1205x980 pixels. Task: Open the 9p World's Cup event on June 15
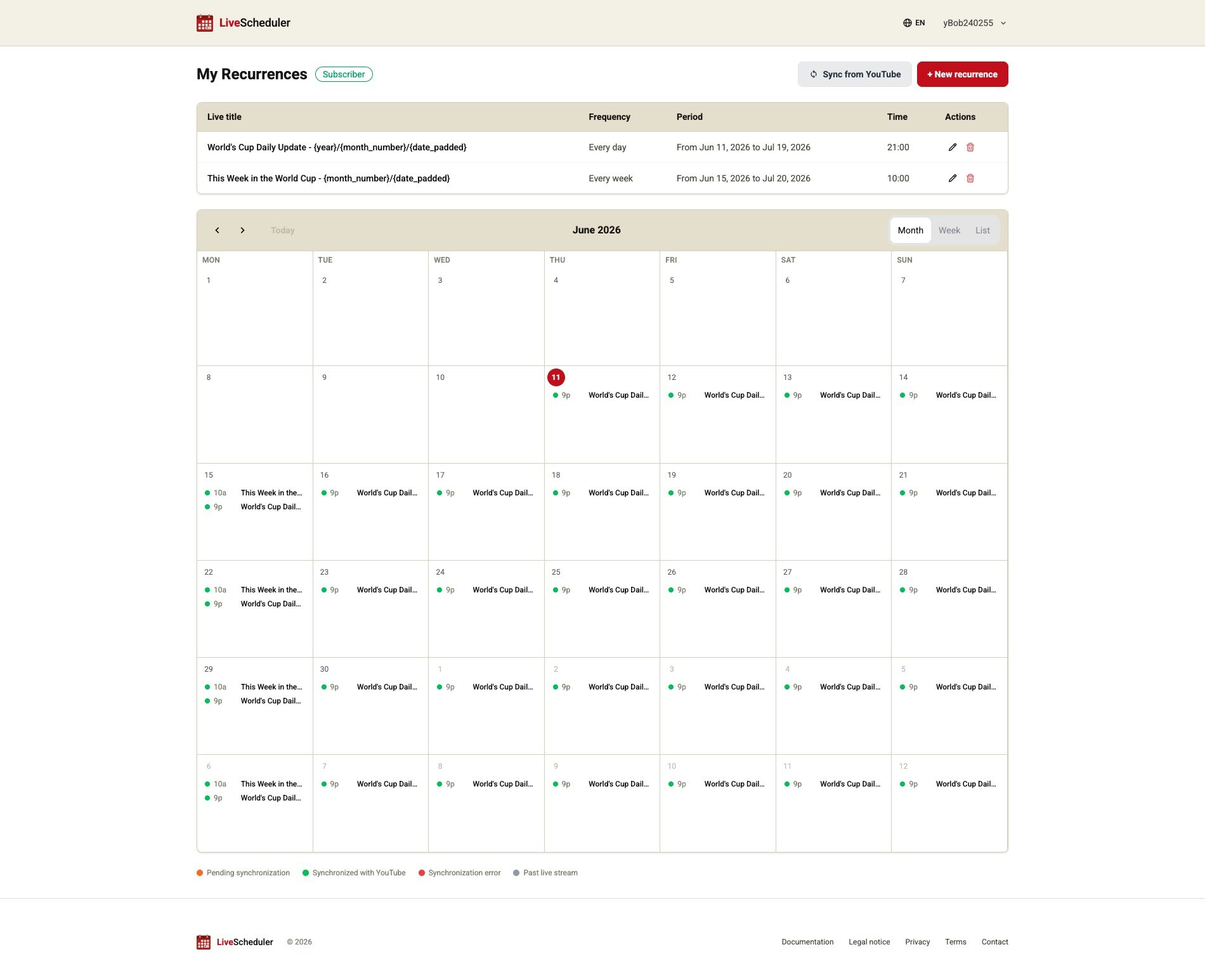point(254,507)
